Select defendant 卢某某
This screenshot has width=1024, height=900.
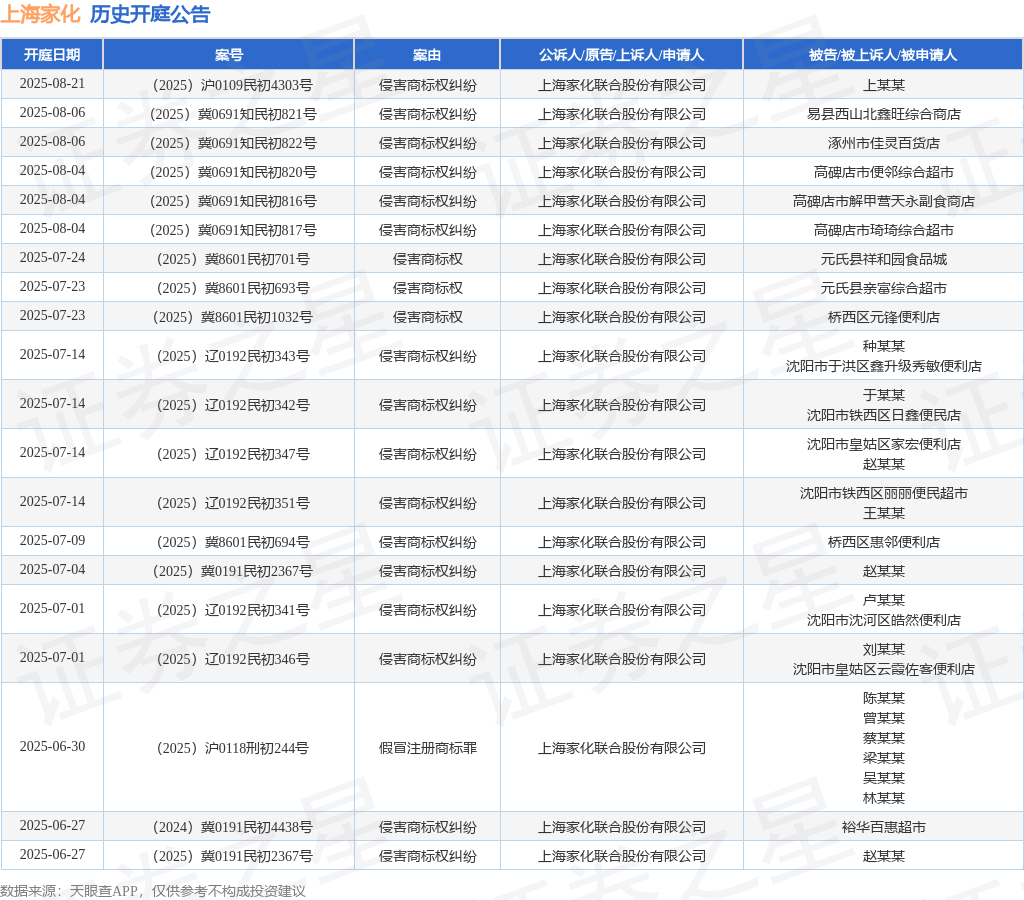[x=884, y=600]
